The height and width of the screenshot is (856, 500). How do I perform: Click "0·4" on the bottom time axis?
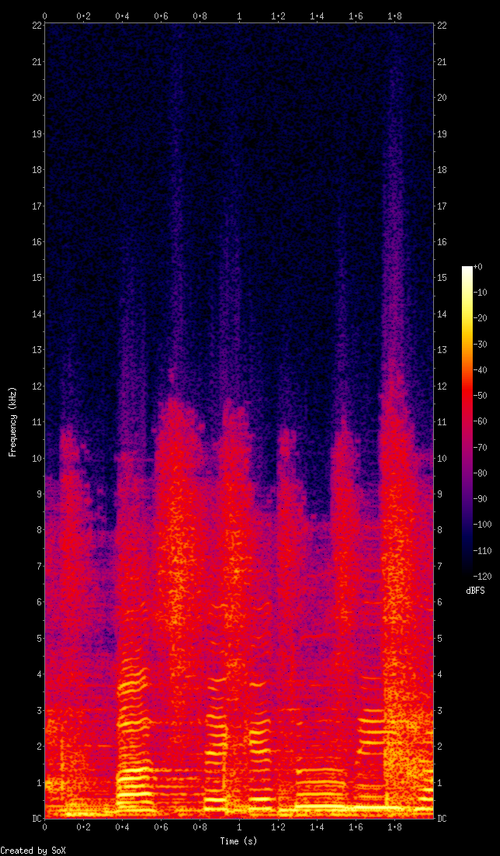[122, 828]
